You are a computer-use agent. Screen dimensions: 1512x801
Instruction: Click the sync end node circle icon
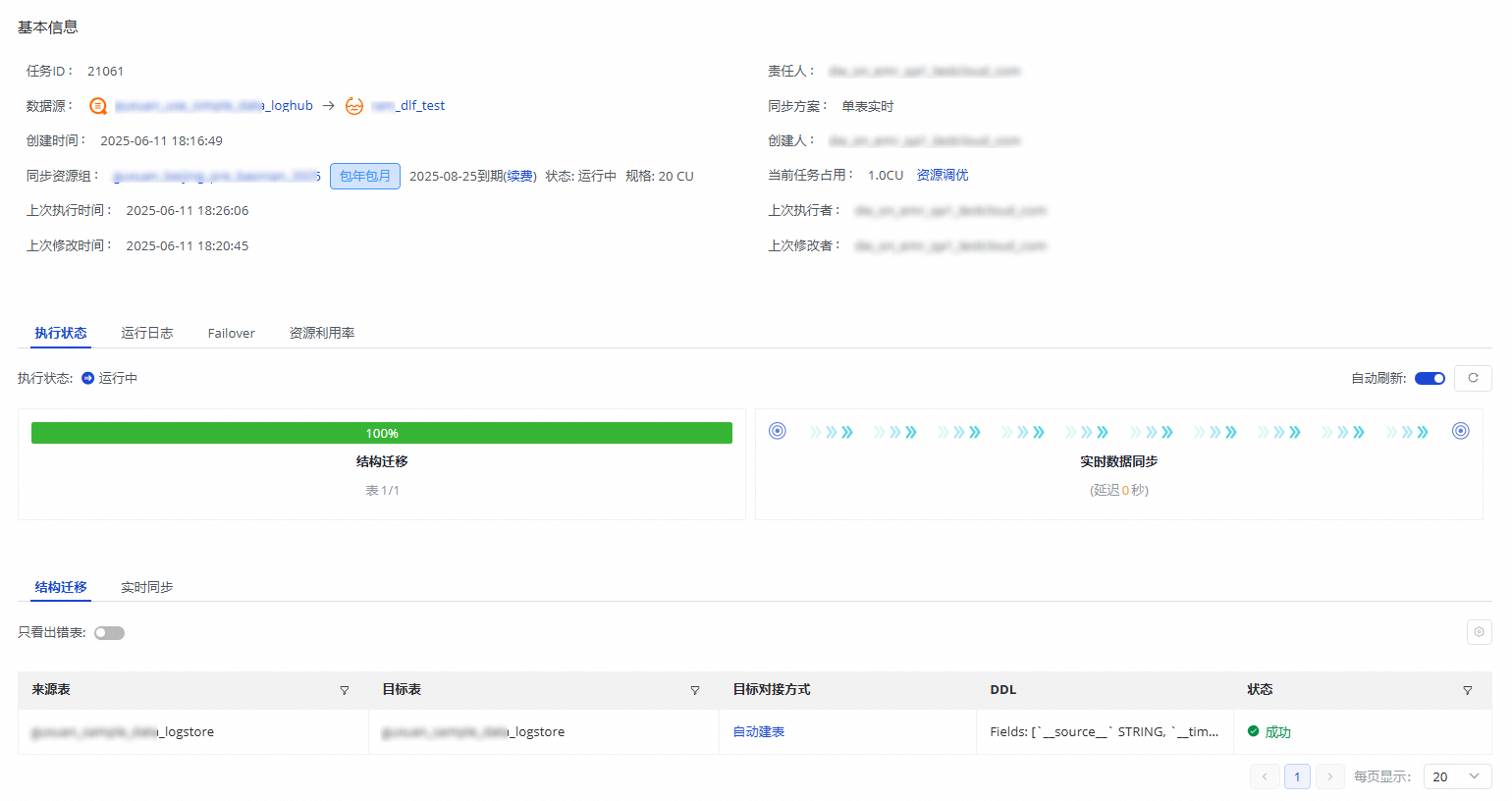pyautogui.click(x=1461, y=431)
